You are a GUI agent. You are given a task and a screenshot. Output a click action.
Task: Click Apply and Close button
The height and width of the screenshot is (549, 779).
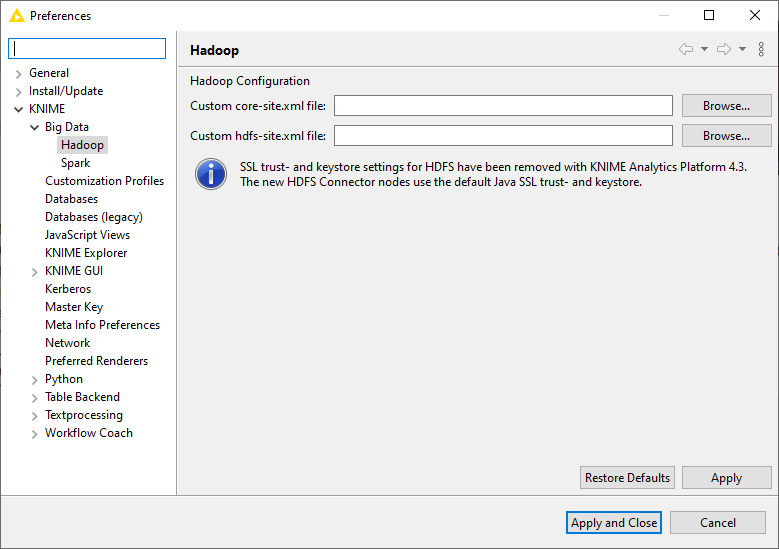point(614,523)
